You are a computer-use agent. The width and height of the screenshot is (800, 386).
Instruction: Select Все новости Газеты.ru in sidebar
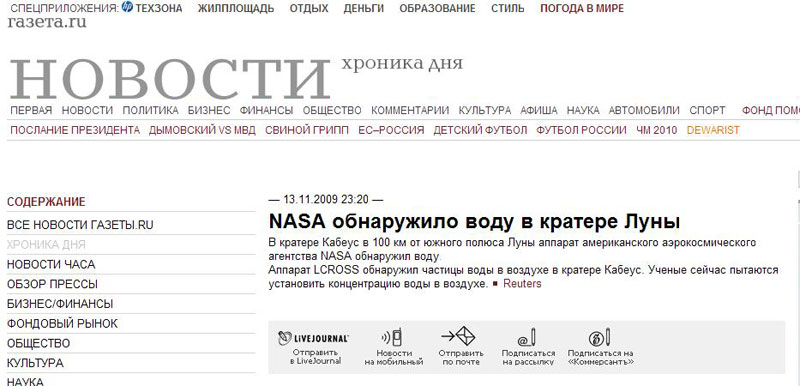[x=80, y=225]
